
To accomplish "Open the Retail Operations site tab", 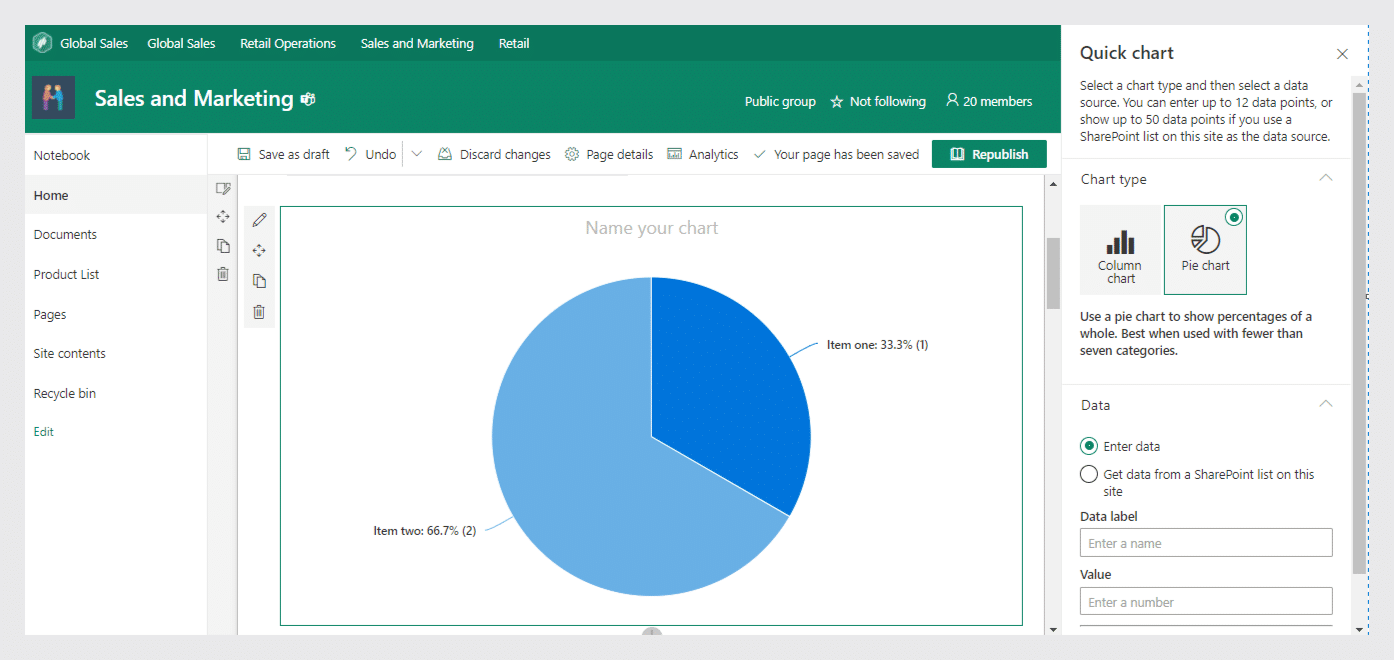I will pos(287,43).
